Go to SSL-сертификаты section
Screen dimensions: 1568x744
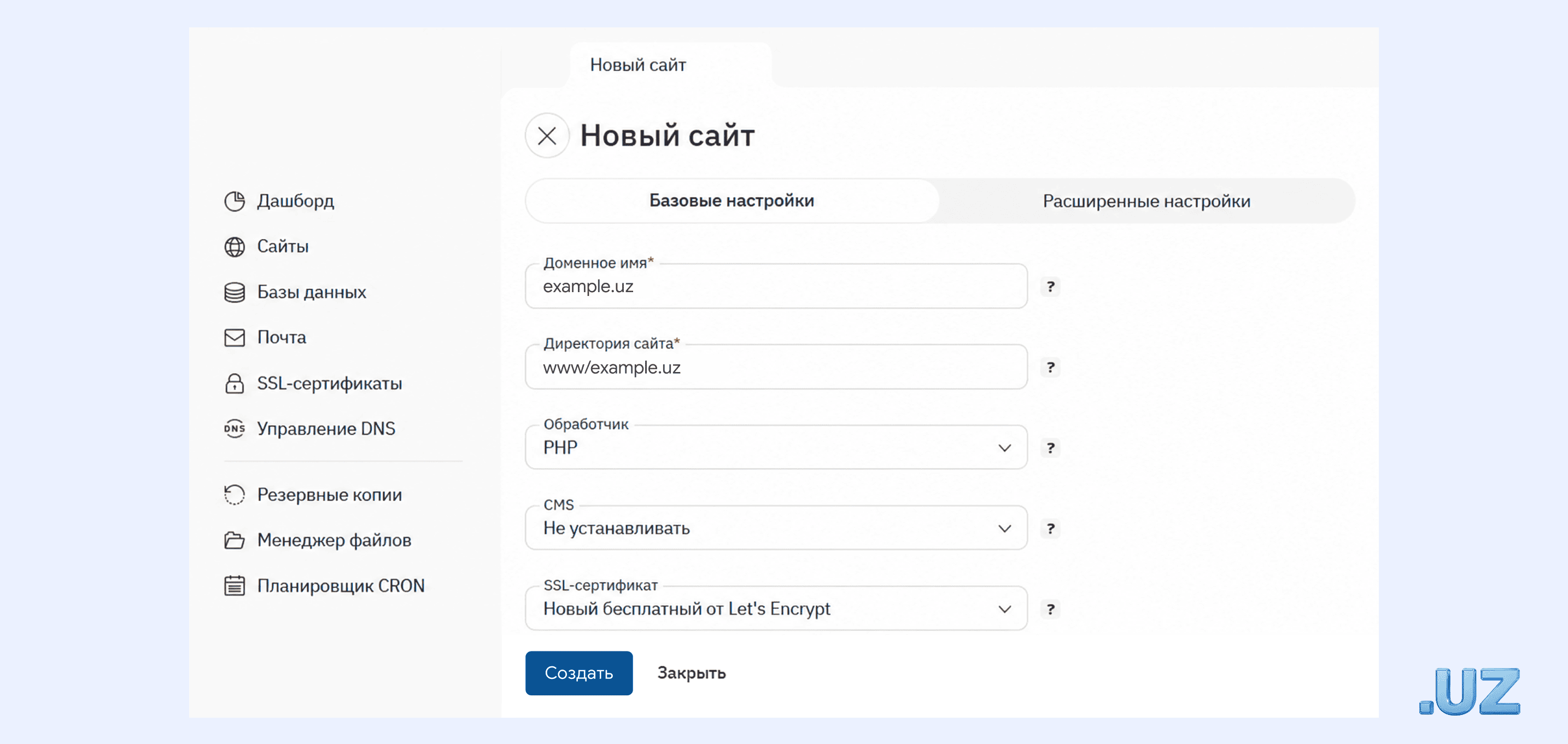[x=329, y=383]
